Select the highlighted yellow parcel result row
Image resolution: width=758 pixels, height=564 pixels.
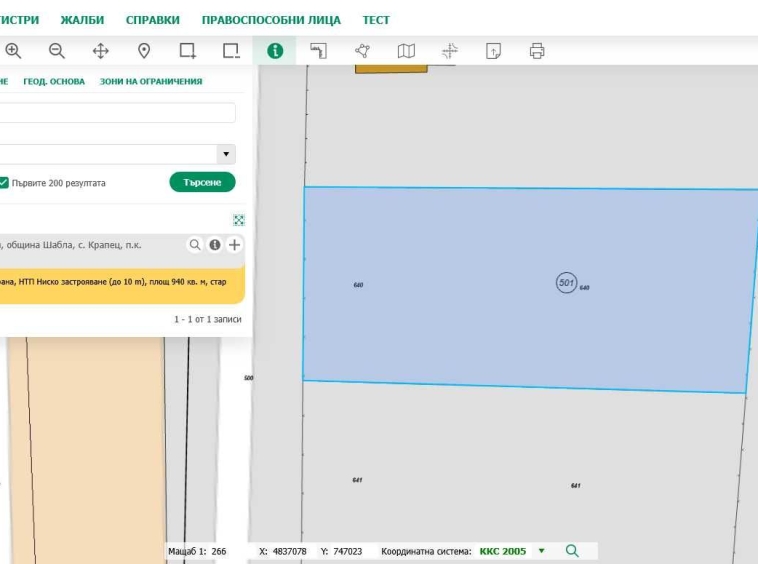tap(120, 283)
